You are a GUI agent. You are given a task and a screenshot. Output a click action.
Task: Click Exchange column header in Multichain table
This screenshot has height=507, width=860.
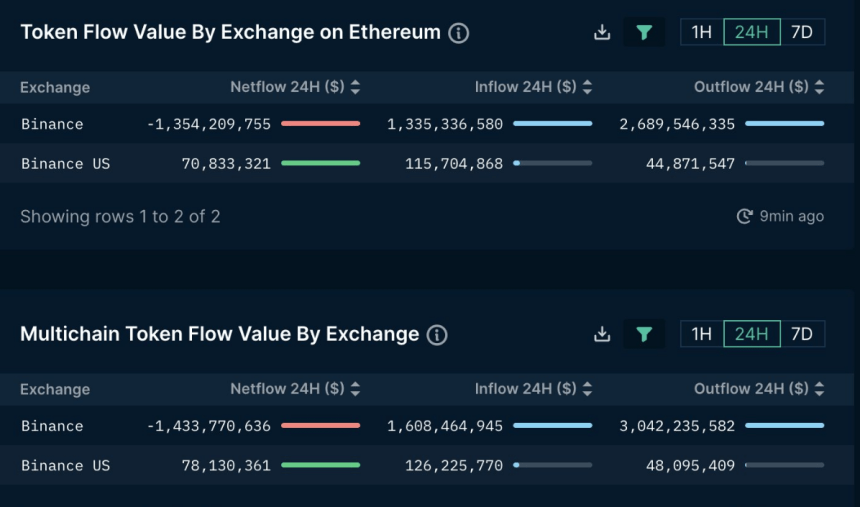click(x=55, y=389)
